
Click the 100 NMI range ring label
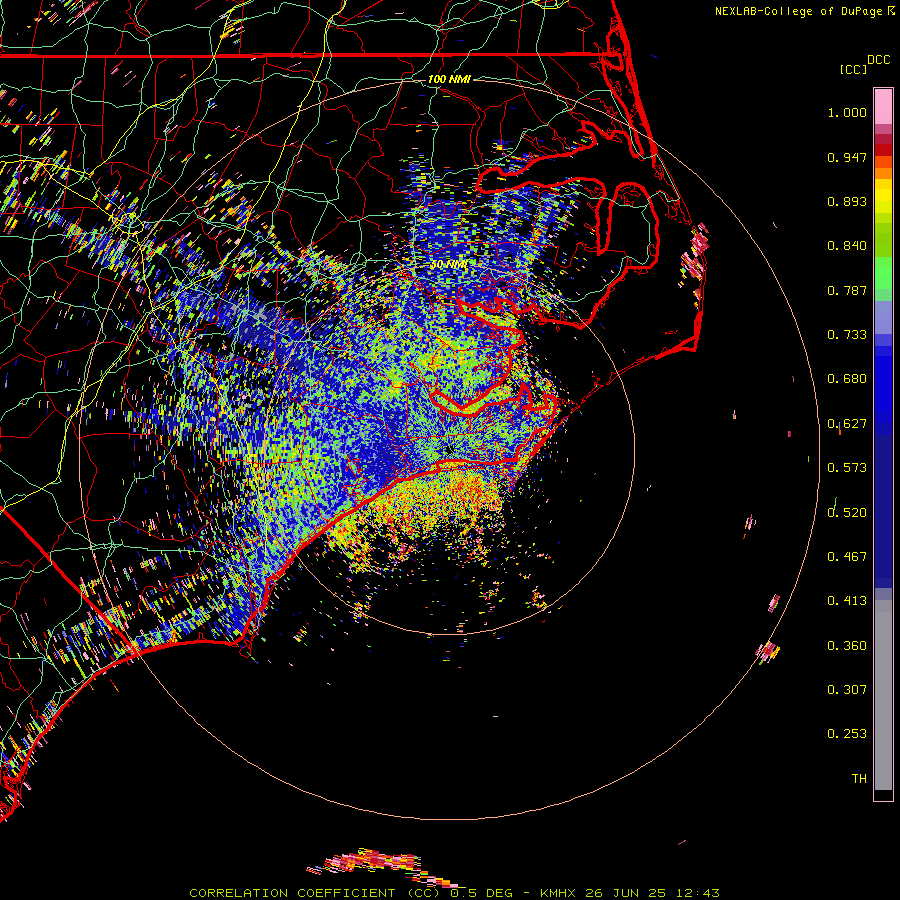click(449, 79)
